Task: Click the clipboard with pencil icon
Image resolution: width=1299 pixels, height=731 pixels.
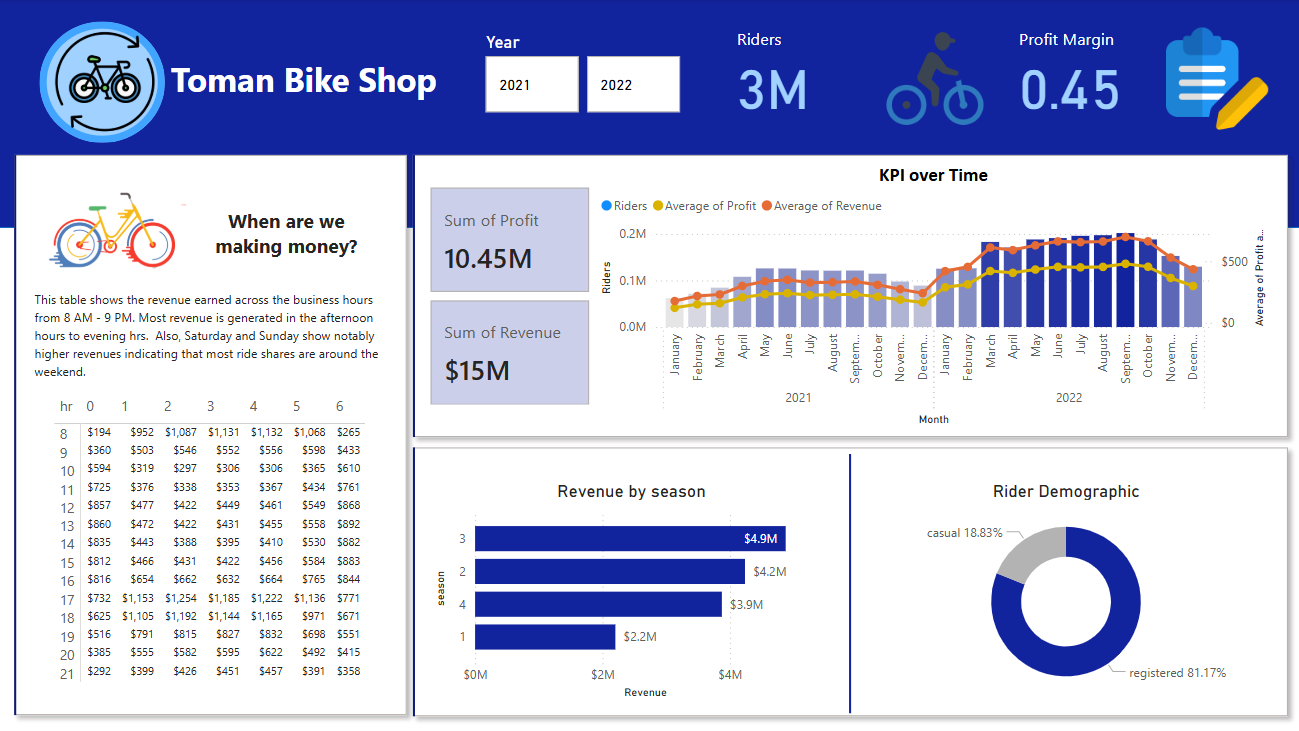Action: (x=1216, y=79)
